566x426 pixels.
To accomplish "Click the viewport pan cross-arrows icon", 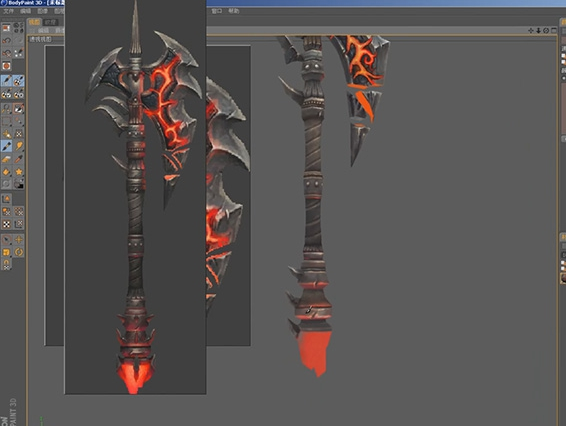I will tap(531, 31).
